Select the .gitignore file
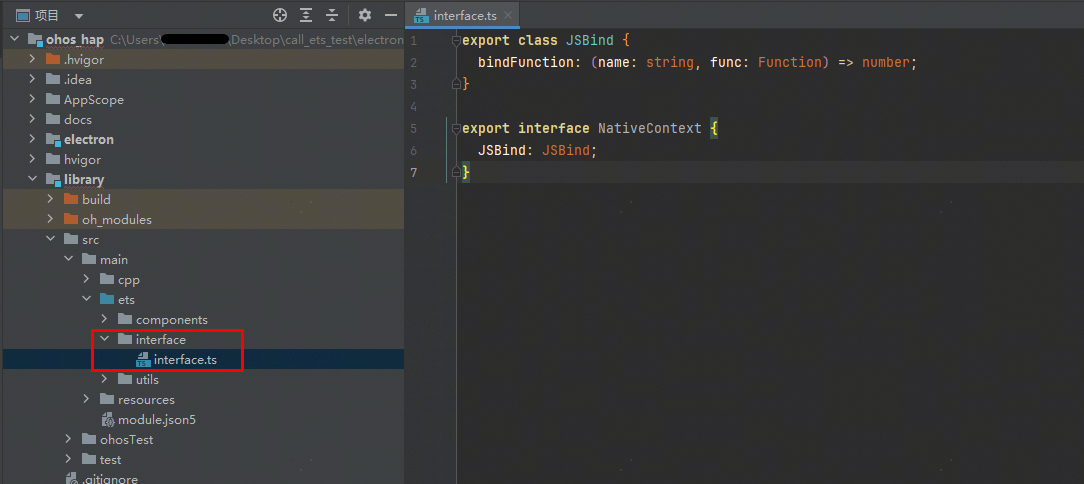This screenshot has width=1084, height=484. [203, 478]
